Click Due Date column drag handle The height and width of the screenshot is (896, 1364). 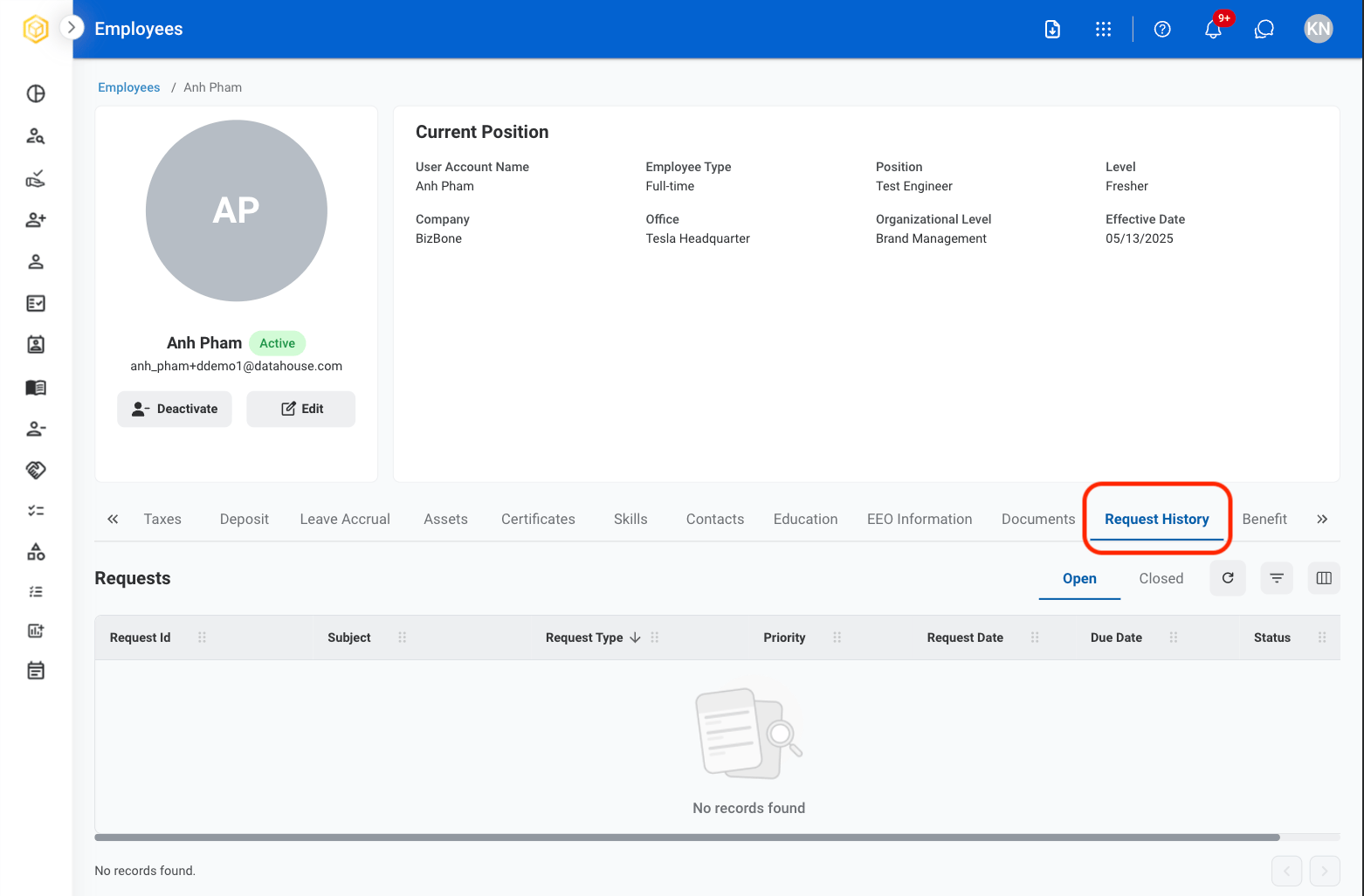[1174, 638]
